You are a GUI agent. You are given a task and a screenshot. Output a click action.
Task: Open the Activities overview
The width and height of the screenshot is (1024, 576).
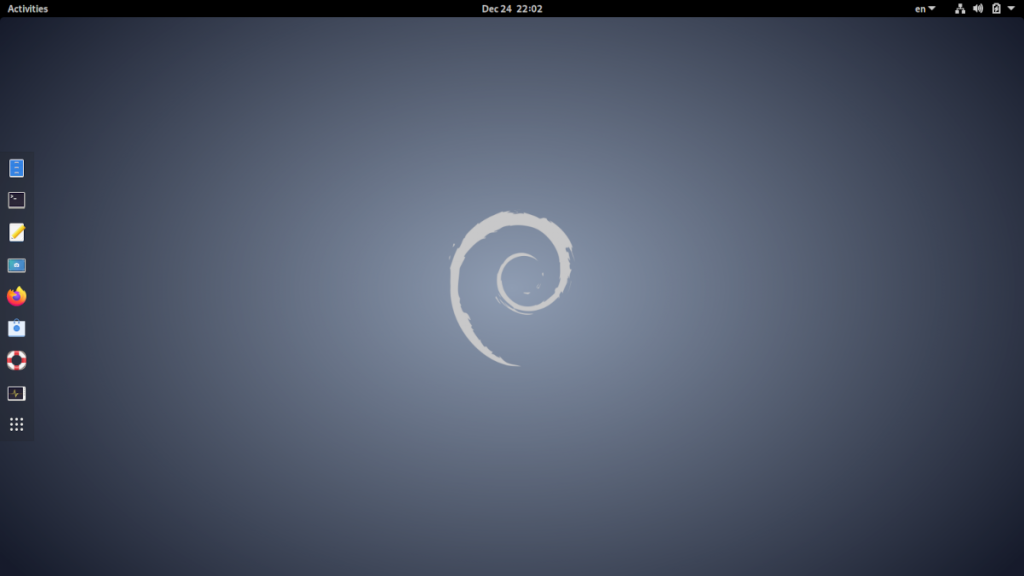(x=27, y=8)
